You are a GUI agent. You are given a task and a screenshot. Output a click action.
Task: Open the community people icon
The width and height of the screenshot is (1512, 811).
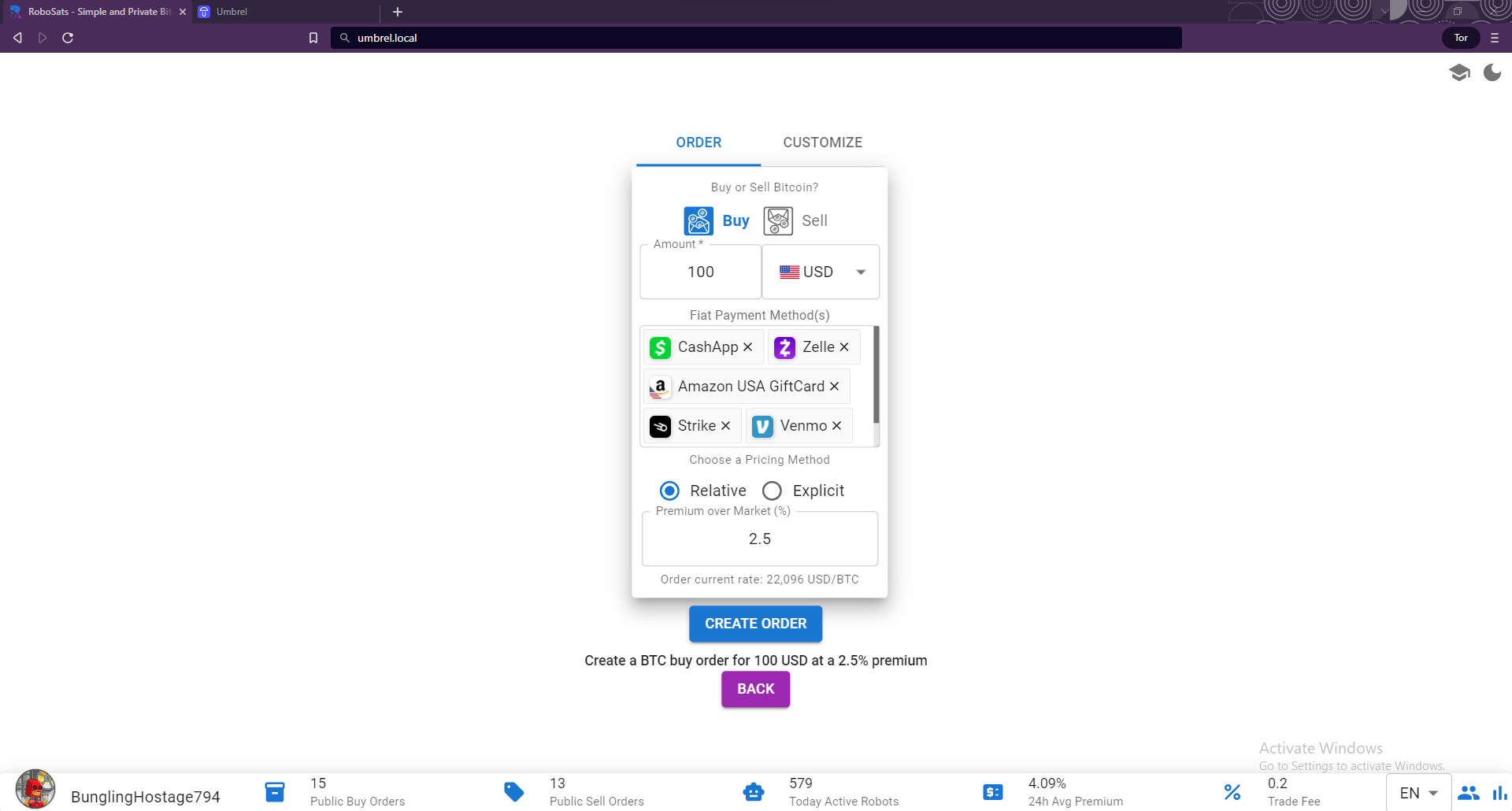1469,793
